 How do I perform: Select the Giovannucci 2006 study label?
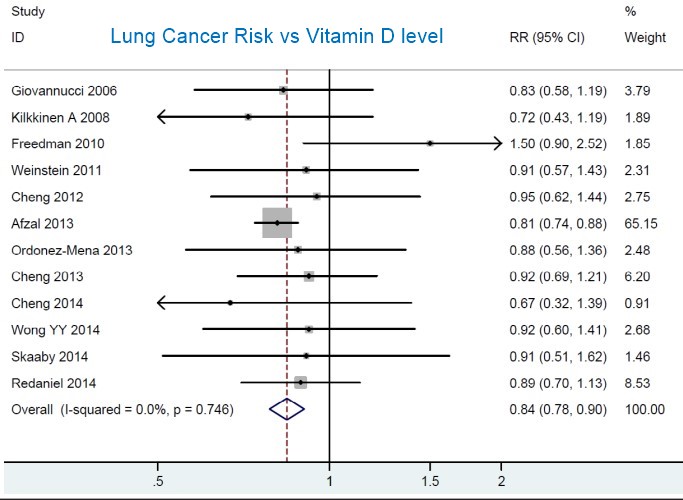click(64, 91)
